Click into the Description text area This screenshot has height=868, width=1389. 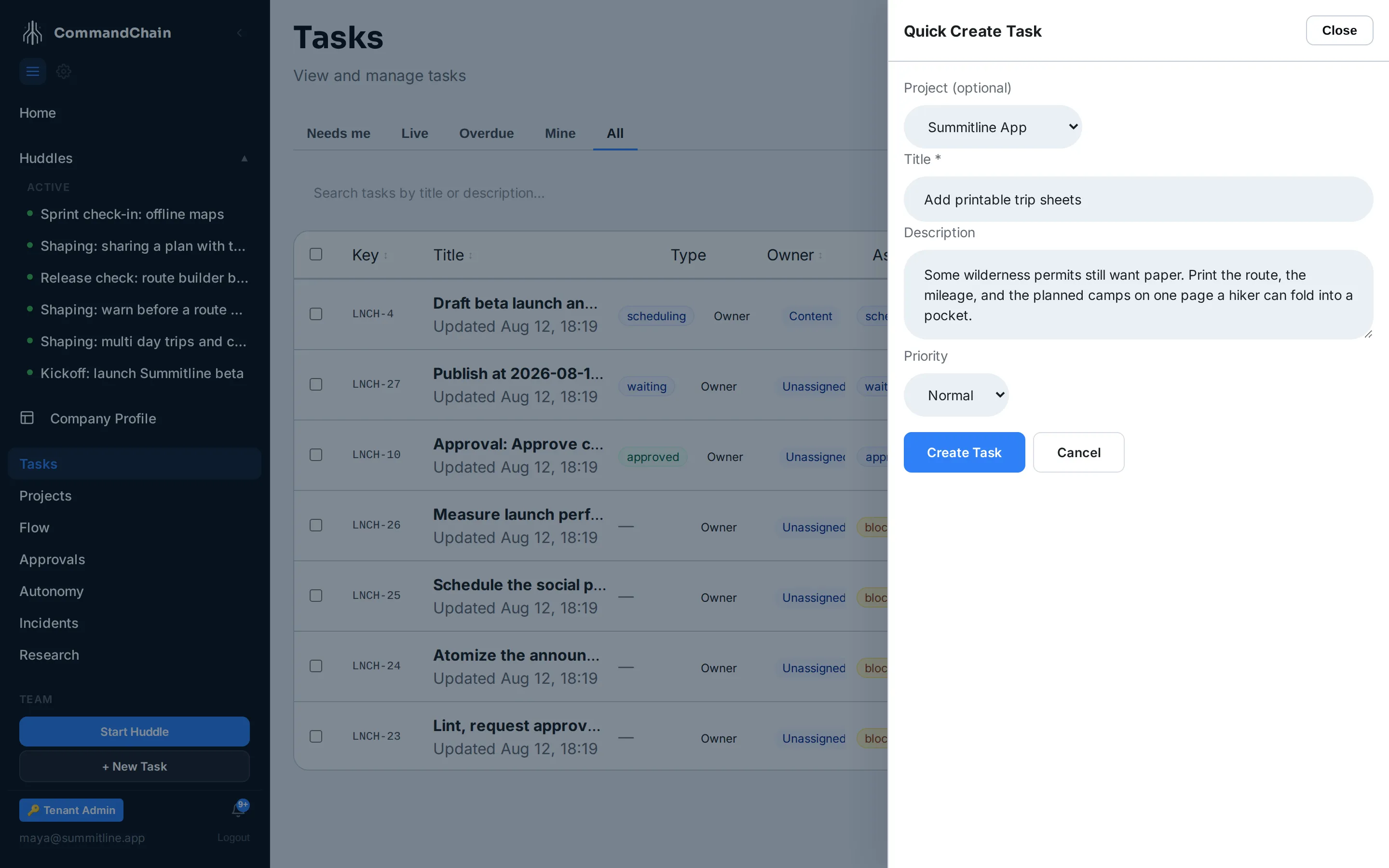[x=1138, y=295]
